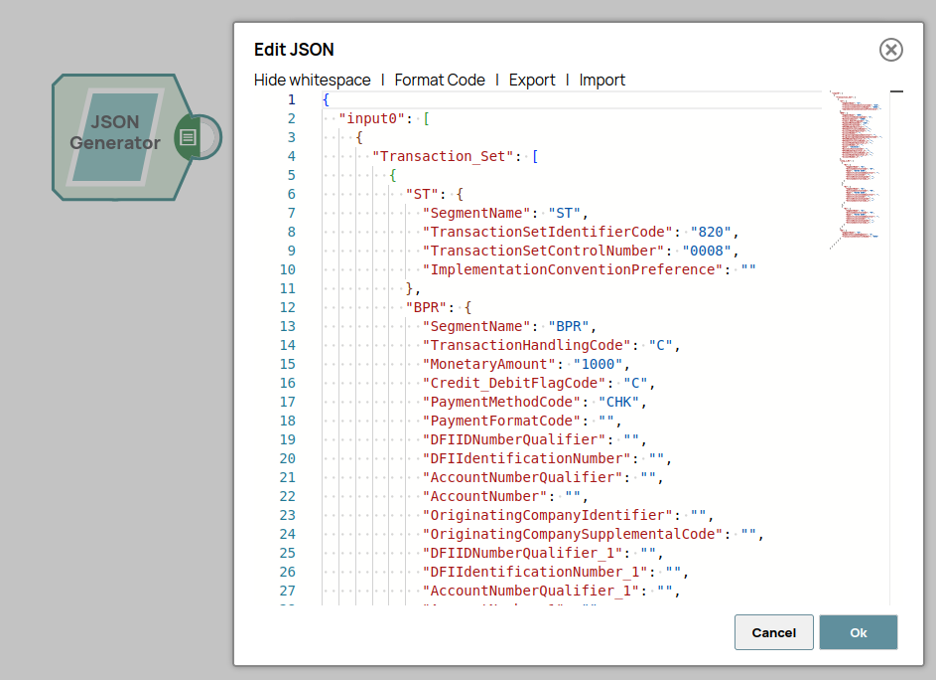936x680 pixels.
Task: Click the "input0" key on line 2
Action: pyautogui.click(x=372, y=118)
